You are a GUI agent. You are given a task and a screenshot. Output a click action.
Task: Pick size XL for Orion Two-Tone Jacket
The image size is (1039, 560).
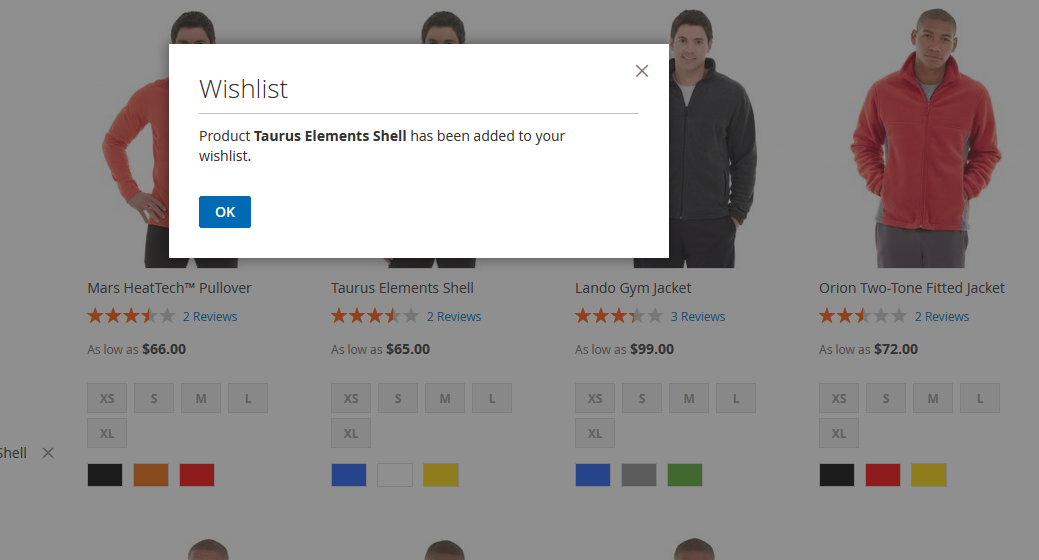pos(839,433)
